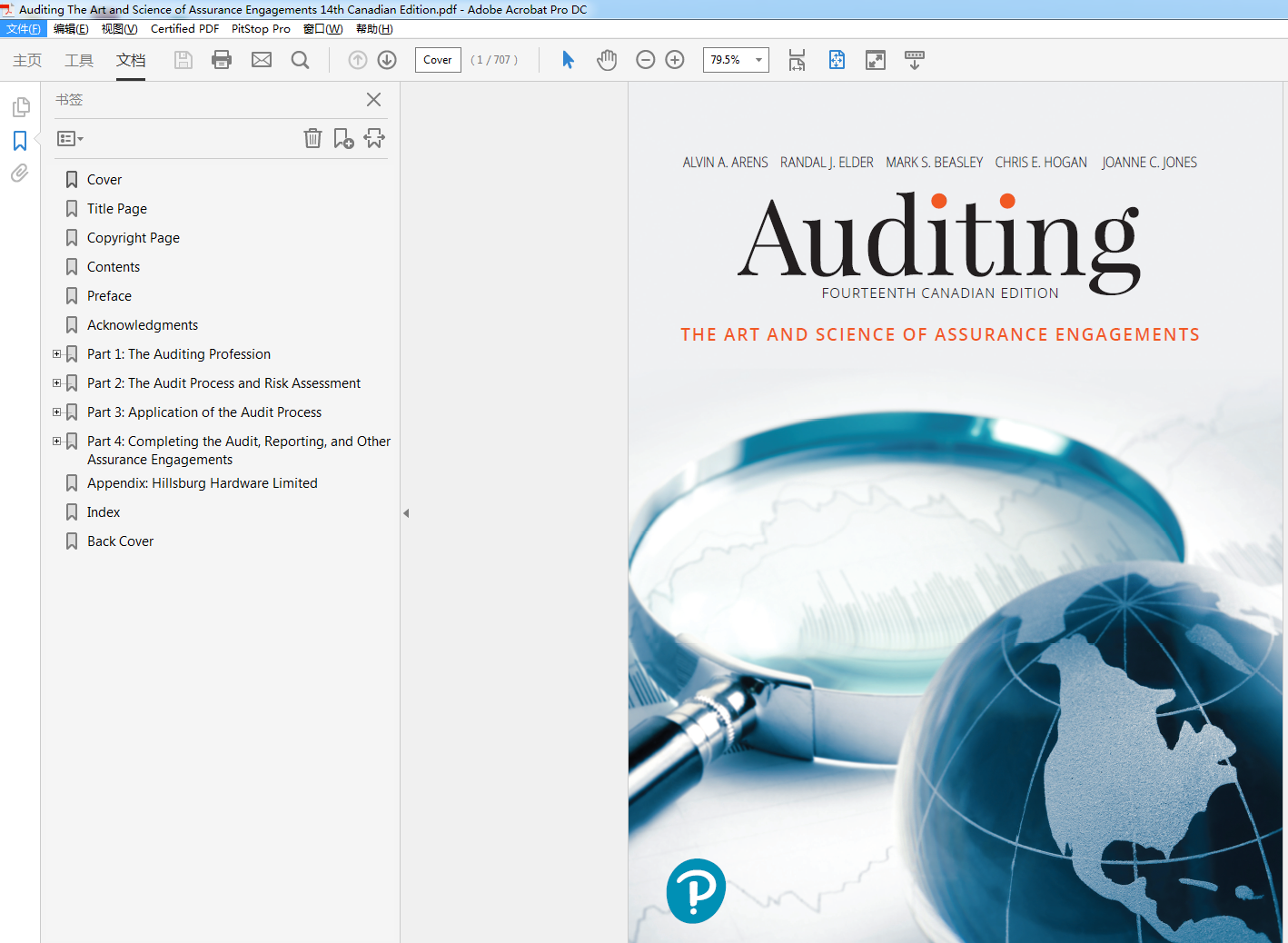Open the 帮助(H) menu
Viewport: 1288px width, 943px height.
tap(374, 29)
